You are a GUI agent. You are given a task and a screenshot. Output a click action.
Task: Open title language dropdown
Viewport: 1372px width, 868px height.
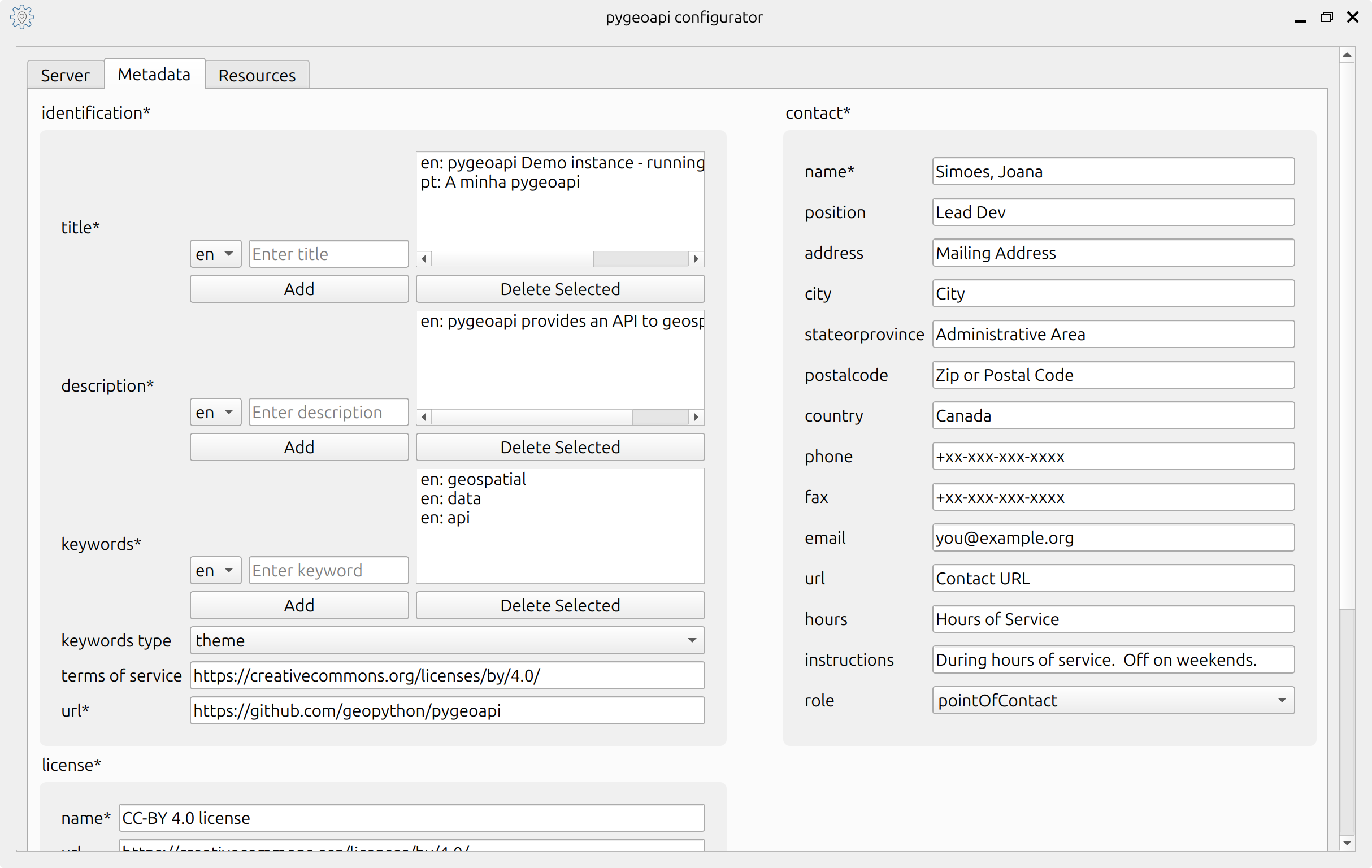pyautogui.click(x=215, y=254)
